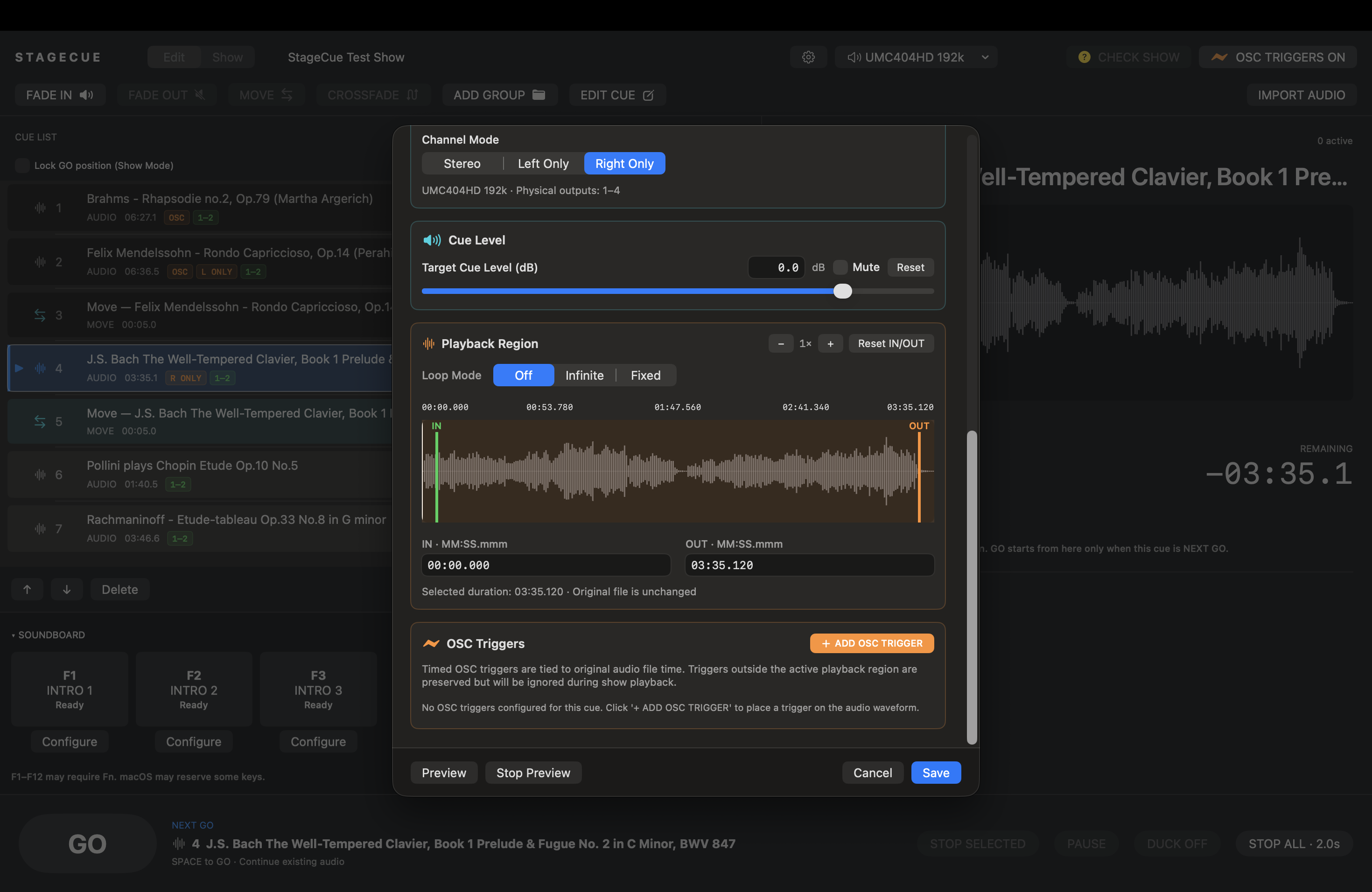This screenshot has width=1372, height=892.
Task: Click FADE IN toolbar button
Action: [x=60, y=95]
